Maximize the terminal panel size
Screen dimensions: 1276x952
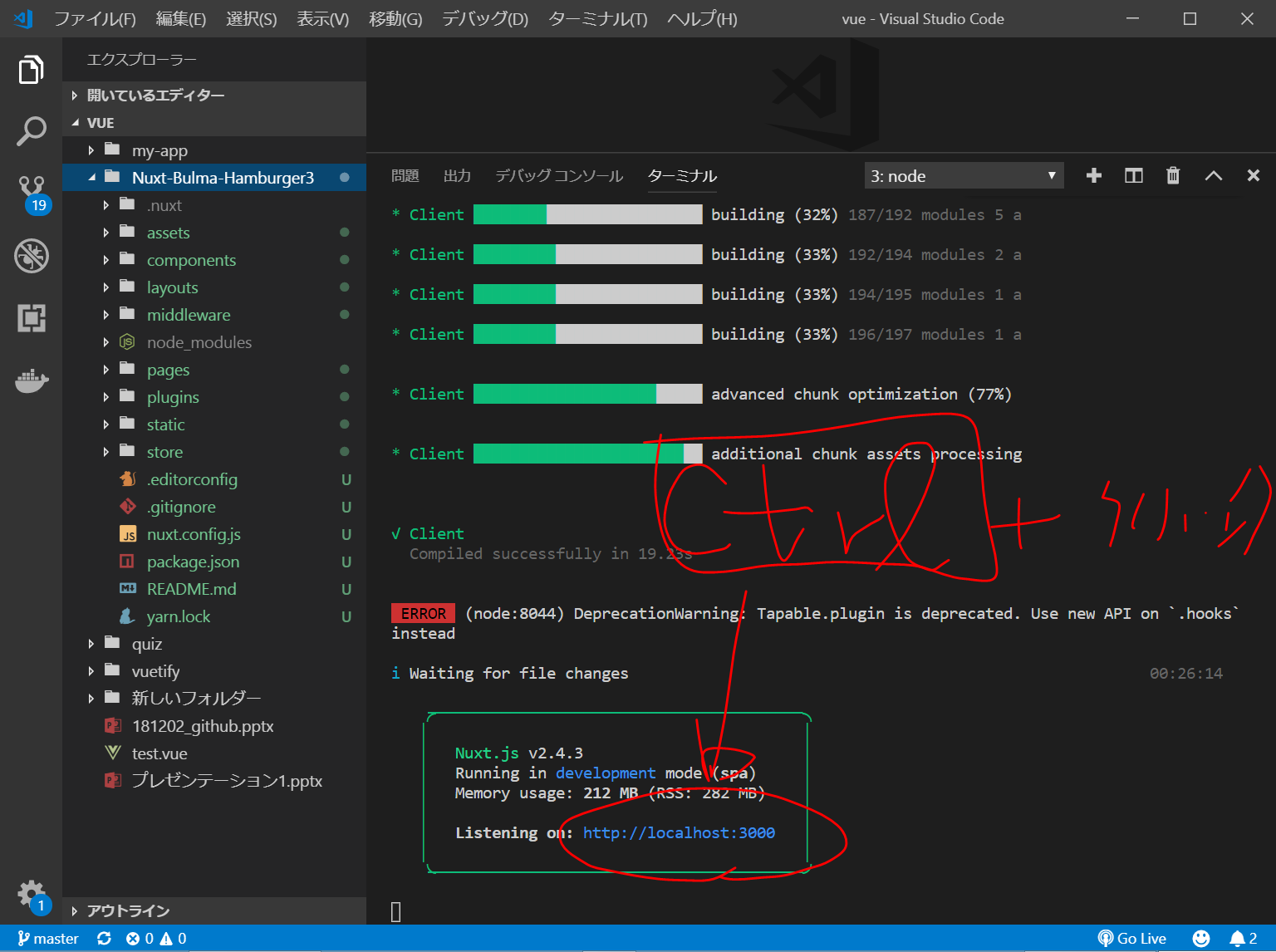click(1213, 175)
